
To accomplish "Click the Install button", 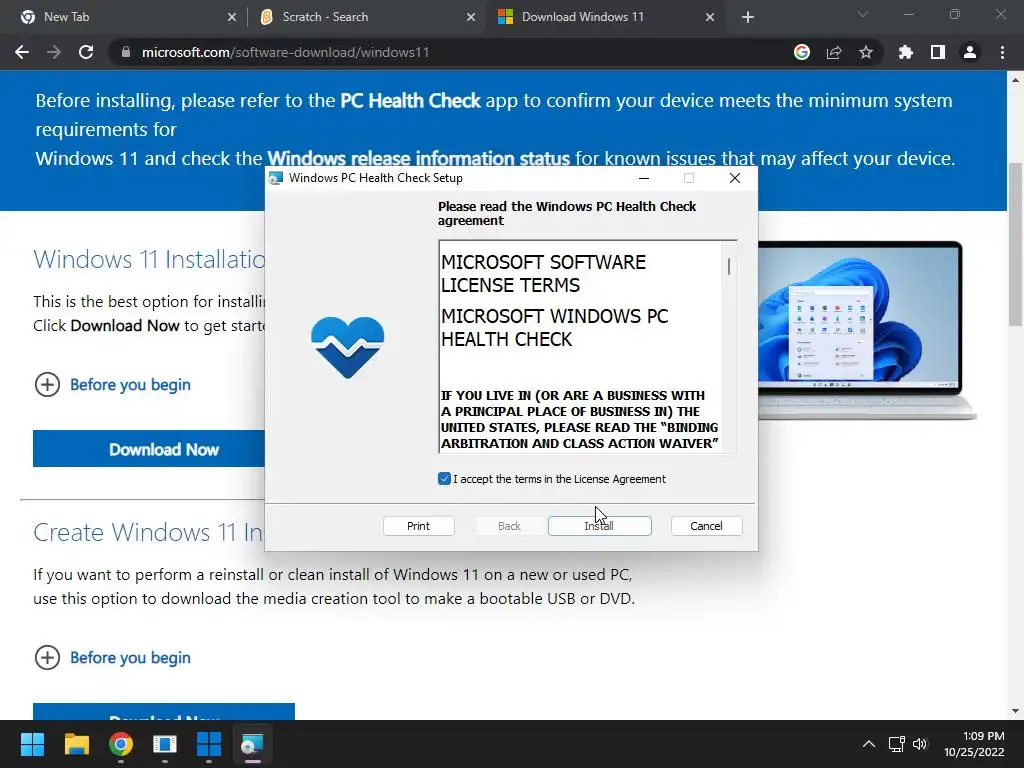I will [600, 526].
